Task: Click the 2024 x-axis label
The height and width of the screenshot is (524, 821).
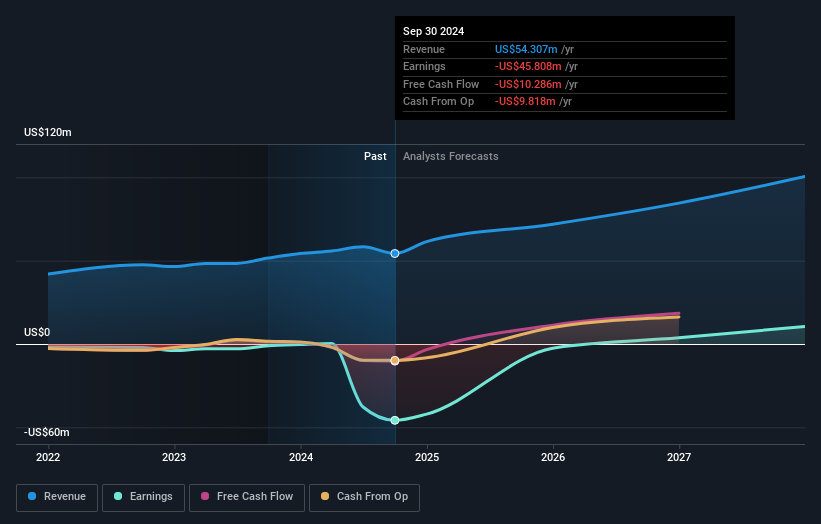Action: [x=301, y=457]
